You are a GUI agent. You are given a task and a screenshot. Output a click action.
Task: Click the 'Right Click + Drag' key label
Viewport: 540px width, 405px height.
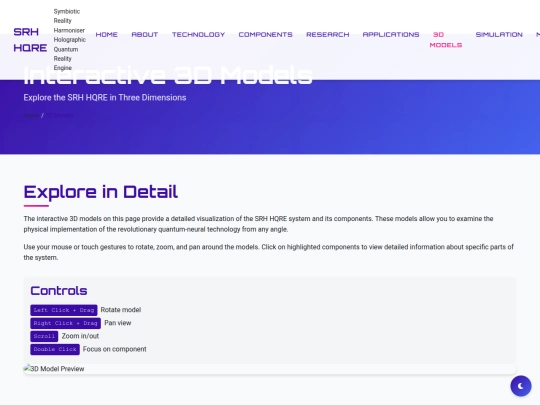click(65, 323)
